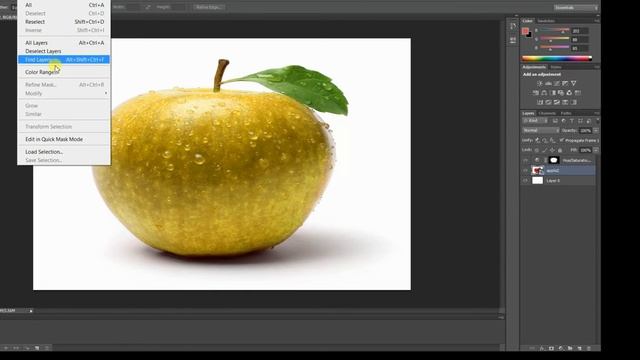Click the Refine Edge button
The height and width of the screenshot is (360, 640).
[209, 7]
